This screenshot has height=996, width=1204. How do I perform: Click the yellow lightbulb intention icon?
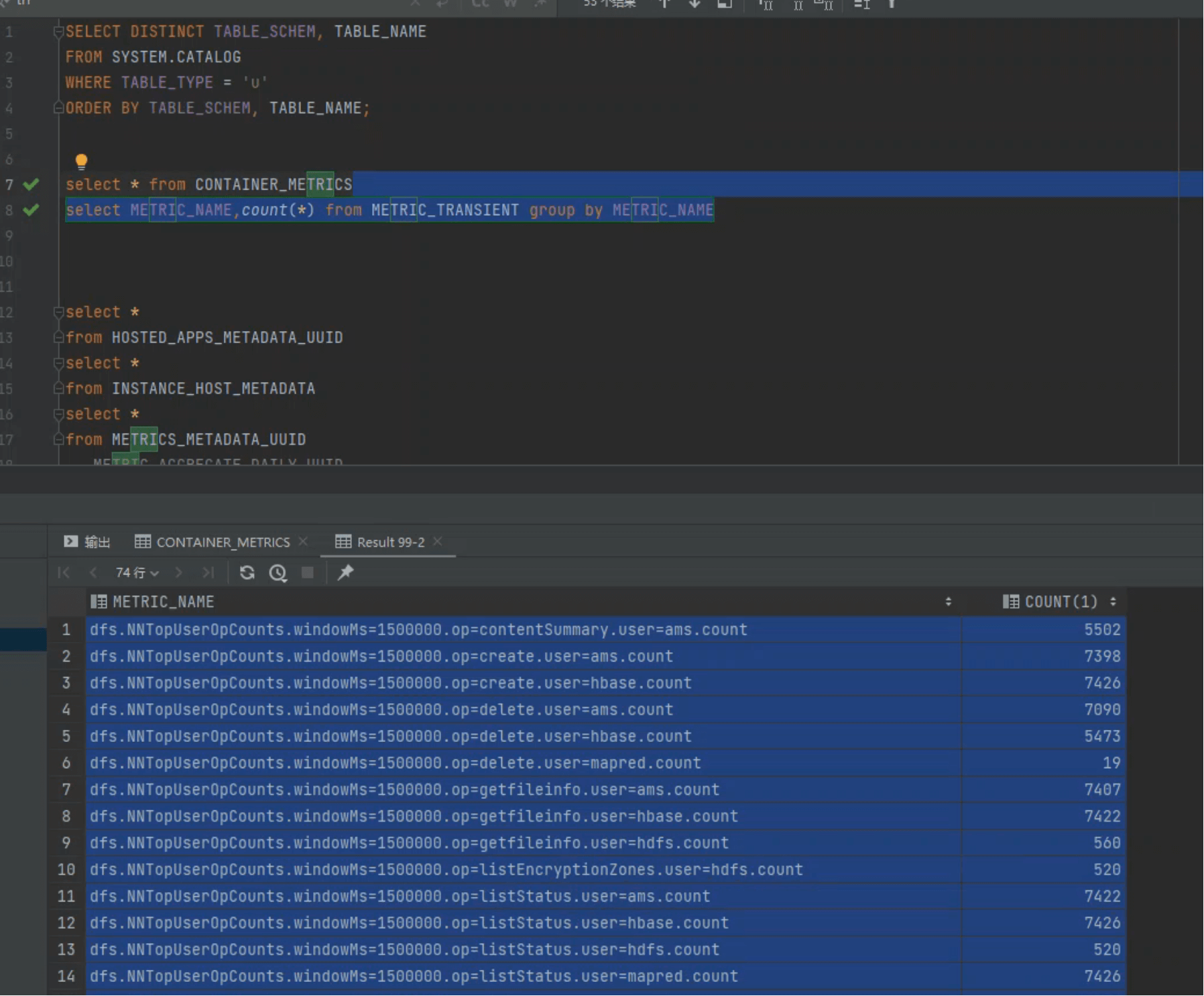click(81, 161)
